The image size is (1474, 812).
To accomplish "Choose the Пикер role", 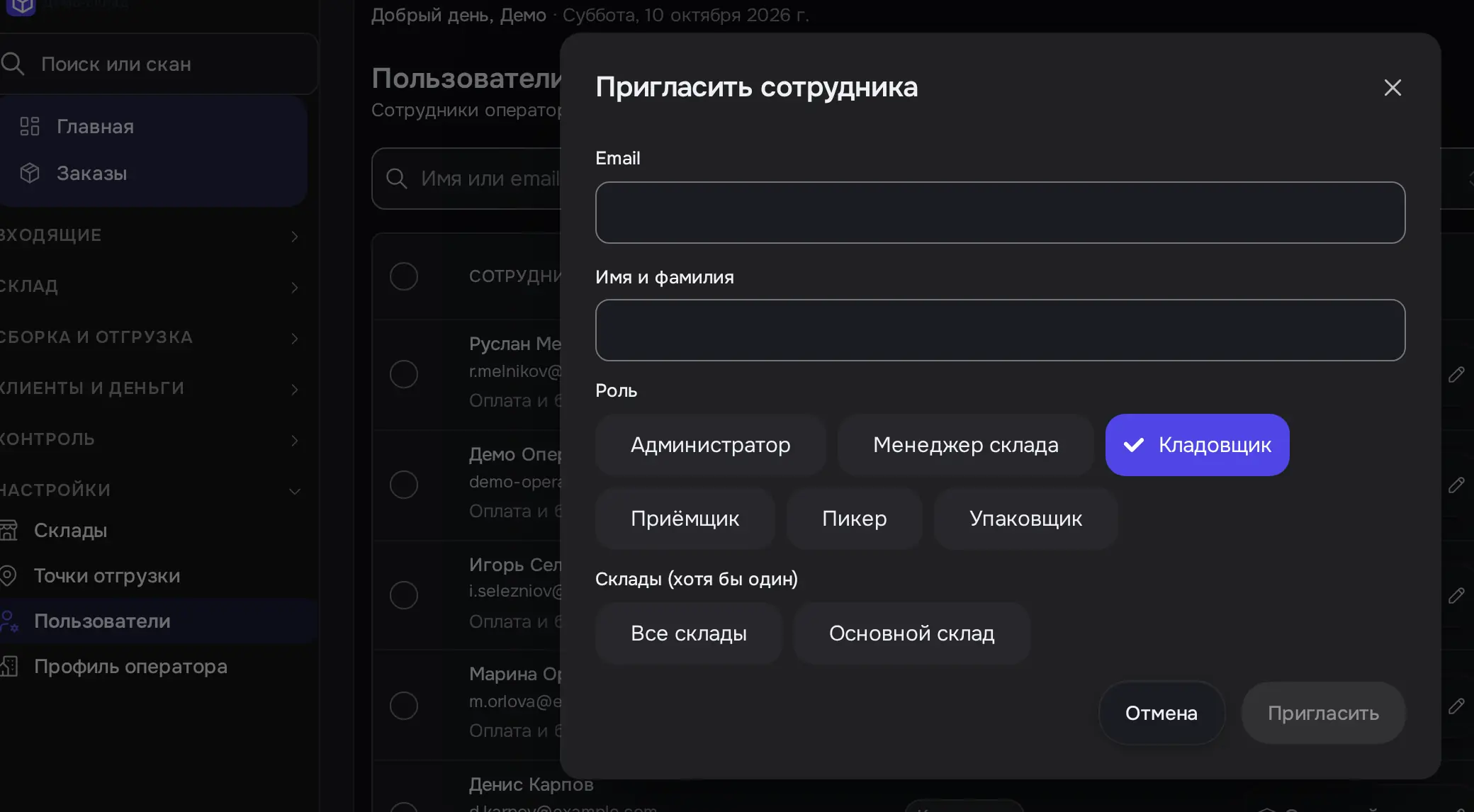I will point(854,519).
